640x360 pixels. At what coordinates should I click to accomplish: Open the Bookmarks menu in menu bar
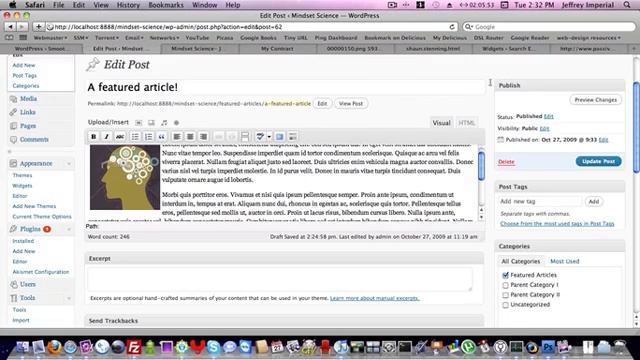point(166,5)
